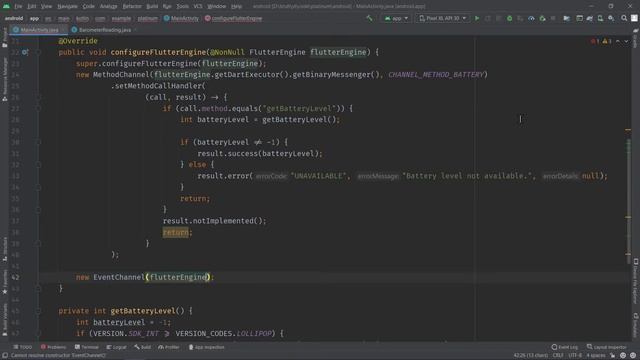Viewport: 640px width, 360px height.
Task: Open the File menu
Action: [x=18, y=6]
